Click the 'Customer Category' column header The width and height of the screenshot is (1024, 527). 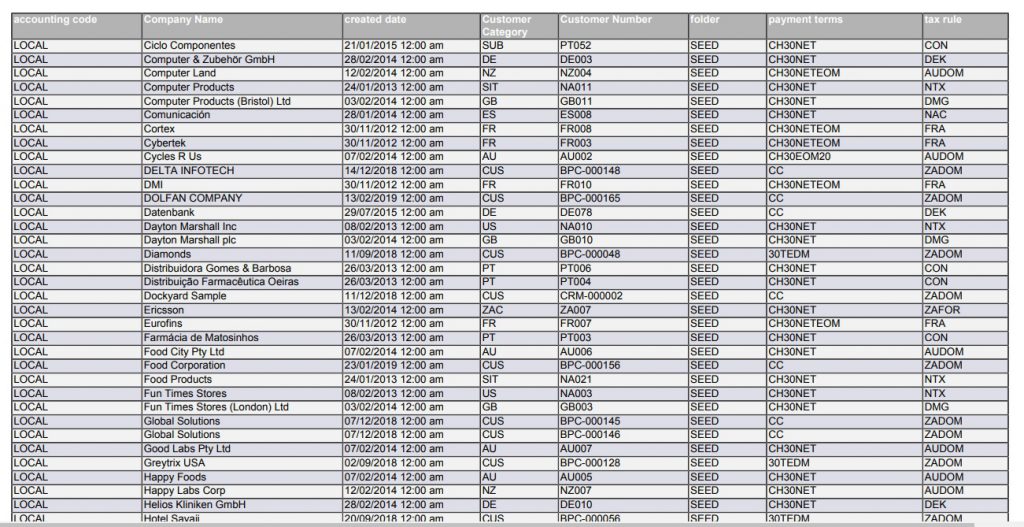519,26
